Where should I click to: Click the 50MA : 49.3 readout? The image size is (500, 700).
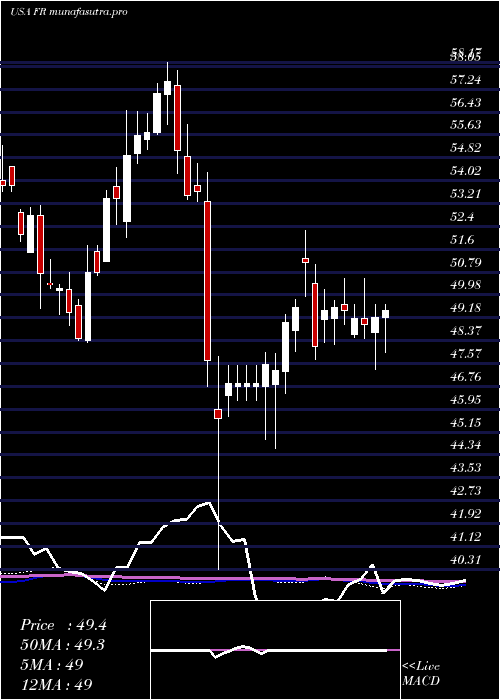[63, 645]
